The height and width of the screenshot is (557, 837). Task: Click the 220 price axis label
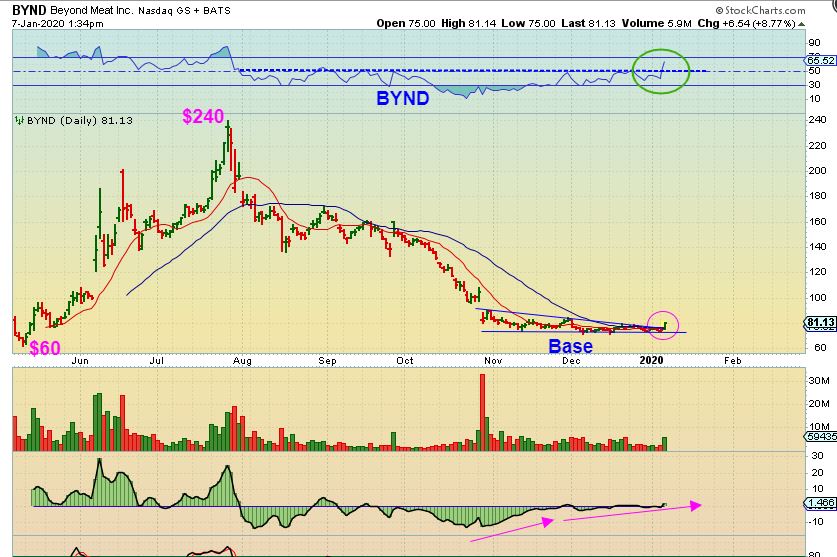pos(817,145)
